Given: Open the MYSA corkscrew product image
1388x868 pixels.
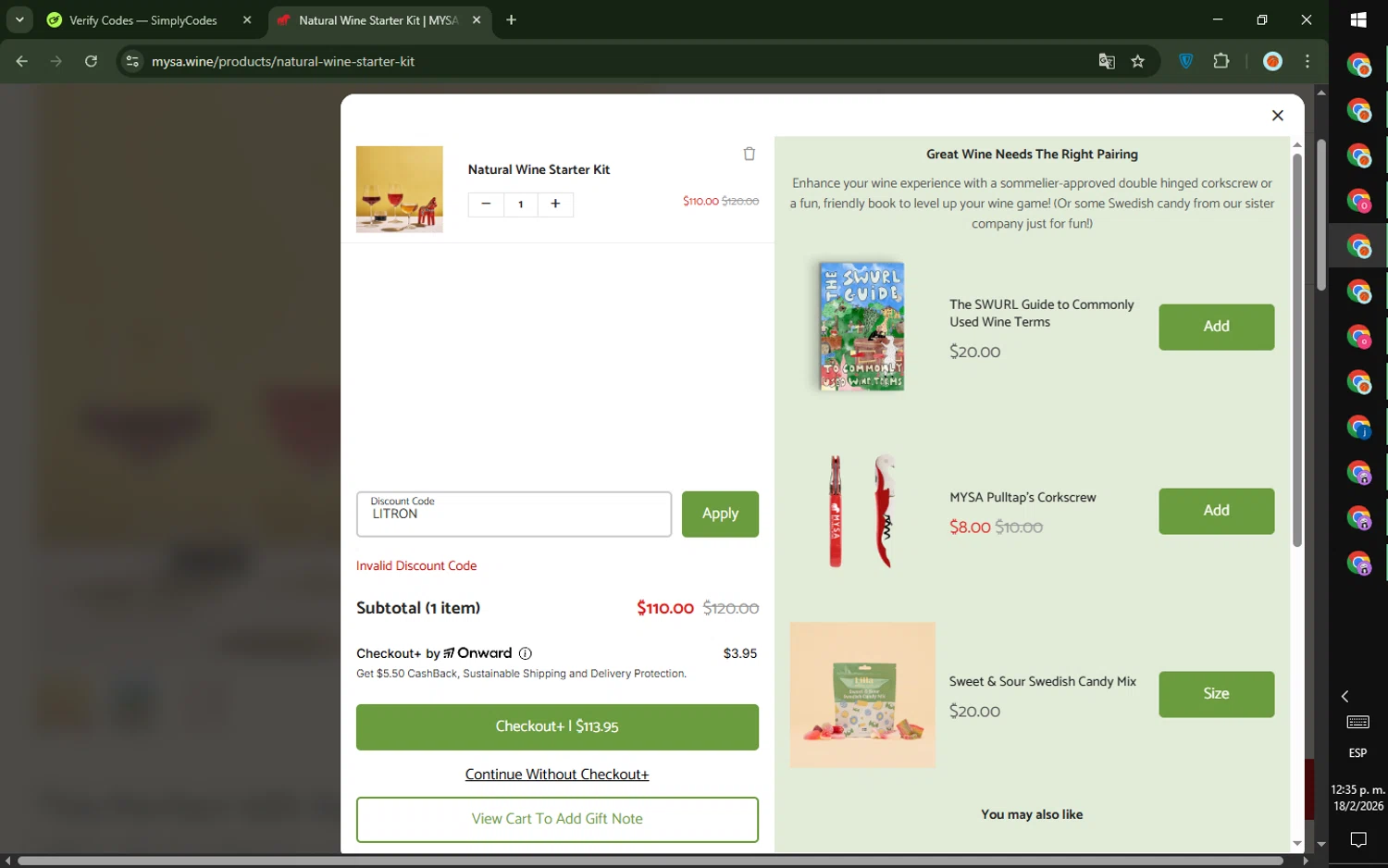Looking at the screenshot, I should pos(862,510).
